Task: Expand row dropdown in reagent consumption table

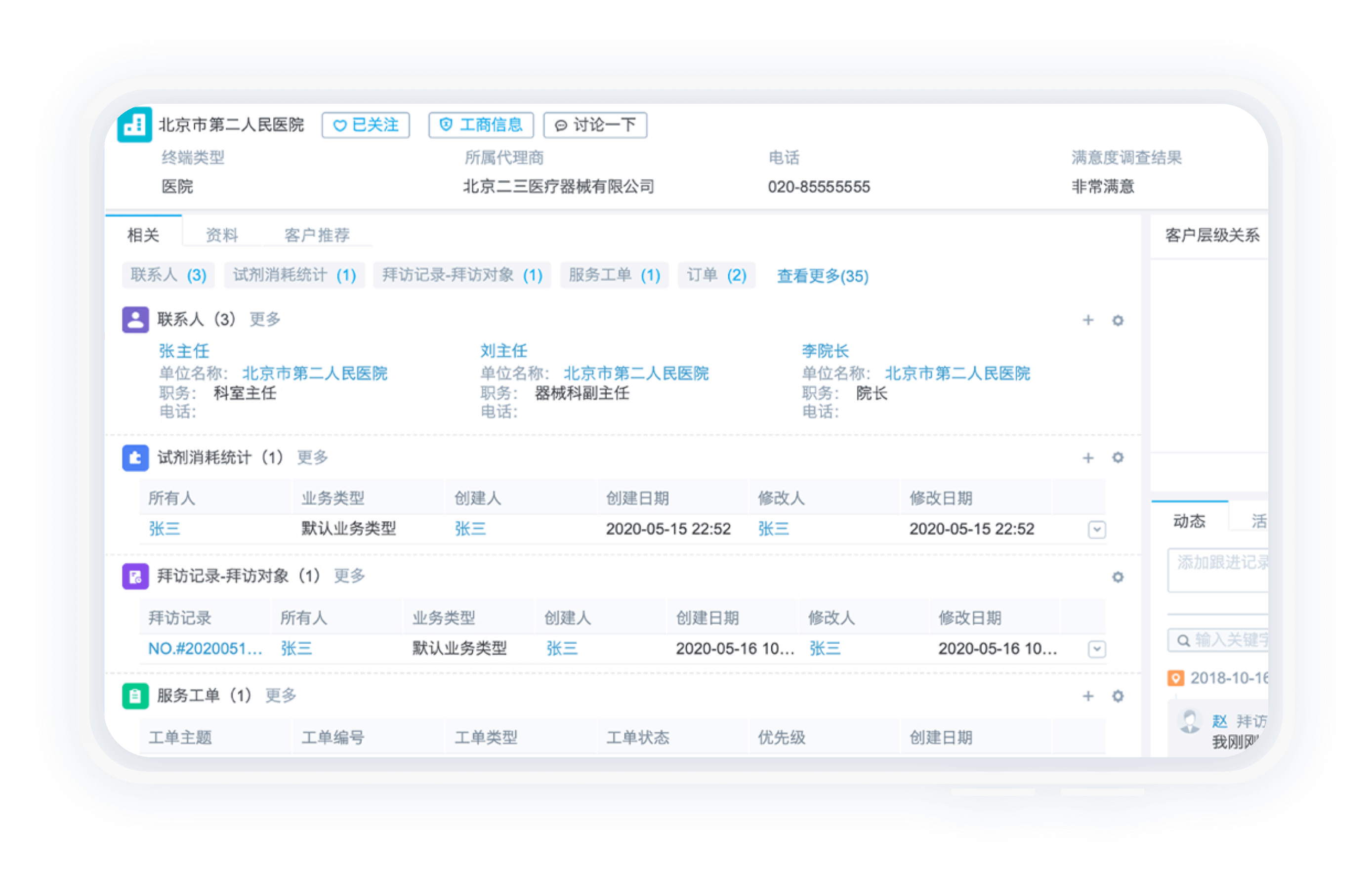Action: pos(1096,530)
